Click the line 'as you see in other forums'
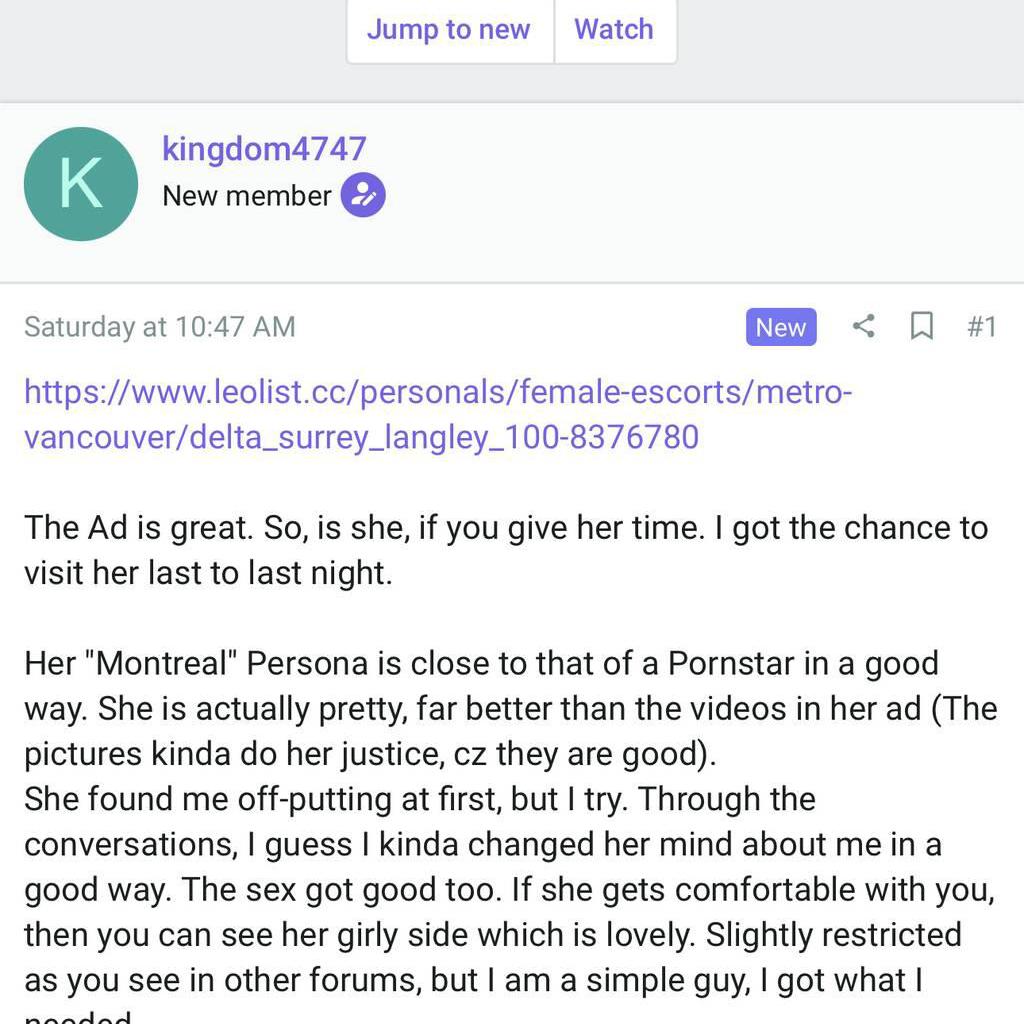The height and width of the screenshot is (1024, 1024). (x=472, y=981)
